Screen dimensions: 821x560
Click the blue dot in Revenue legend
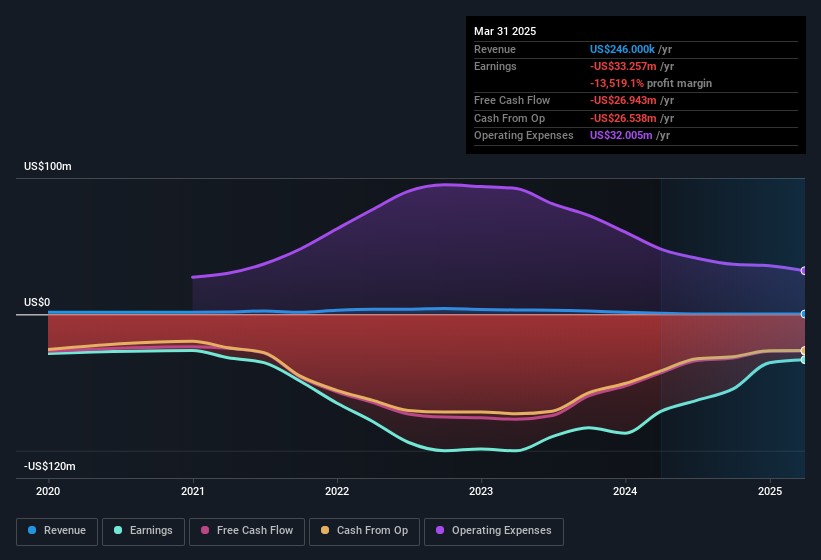[x=32, y=531]
